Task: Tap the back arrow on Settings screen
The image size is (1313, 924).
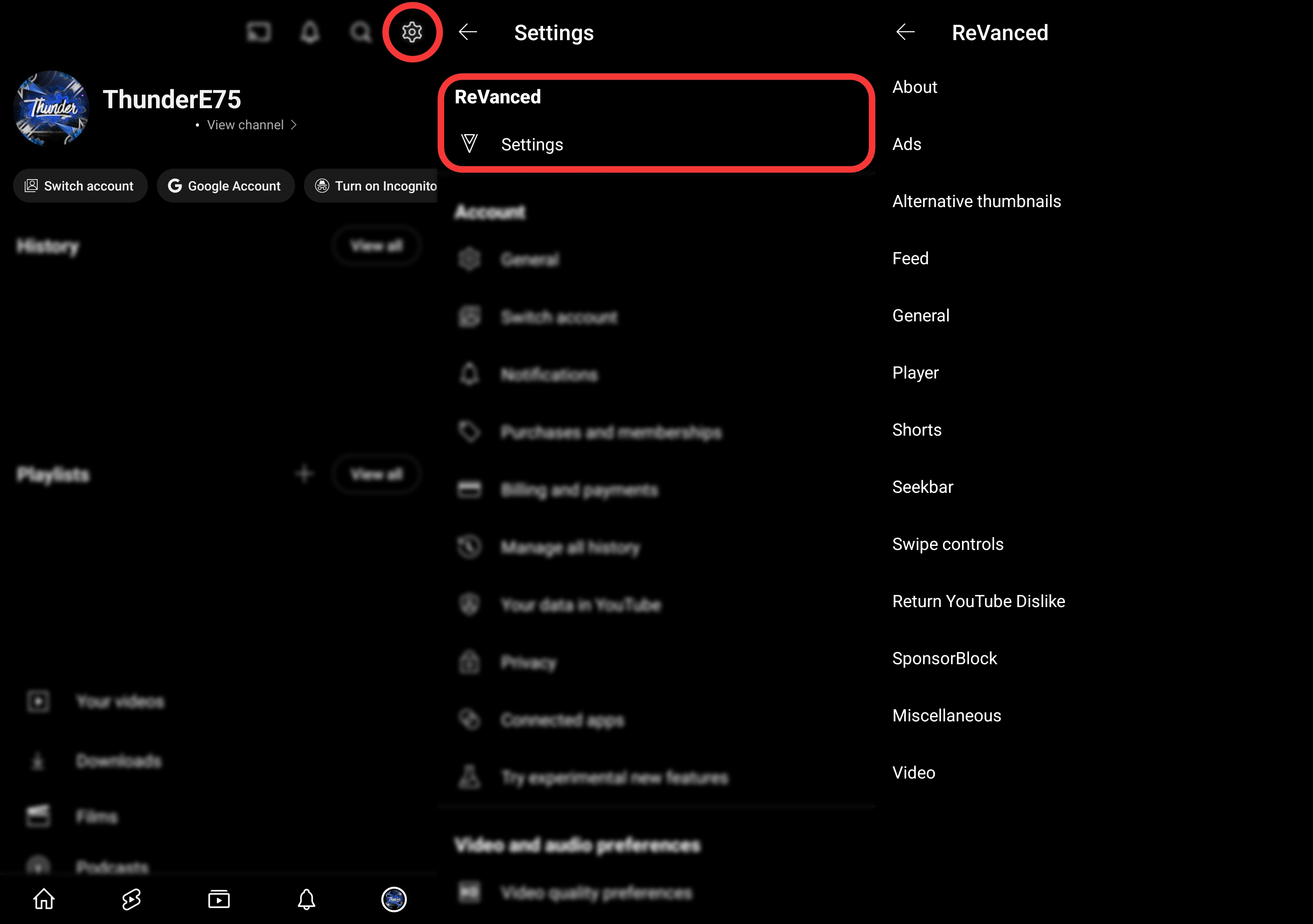Action: [x=468, y=32]
